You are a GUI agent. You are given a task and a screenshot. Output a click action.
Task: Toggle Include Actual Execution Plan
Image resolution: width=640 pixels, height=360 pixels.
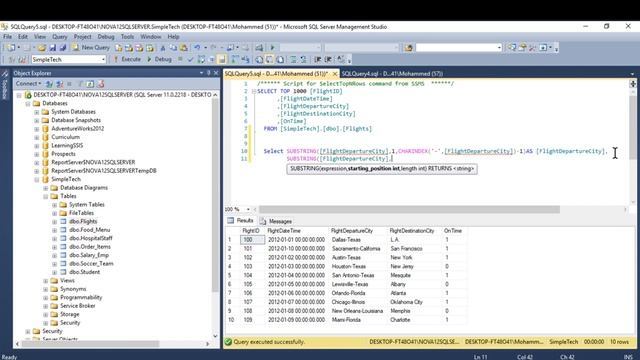(235, 59)
